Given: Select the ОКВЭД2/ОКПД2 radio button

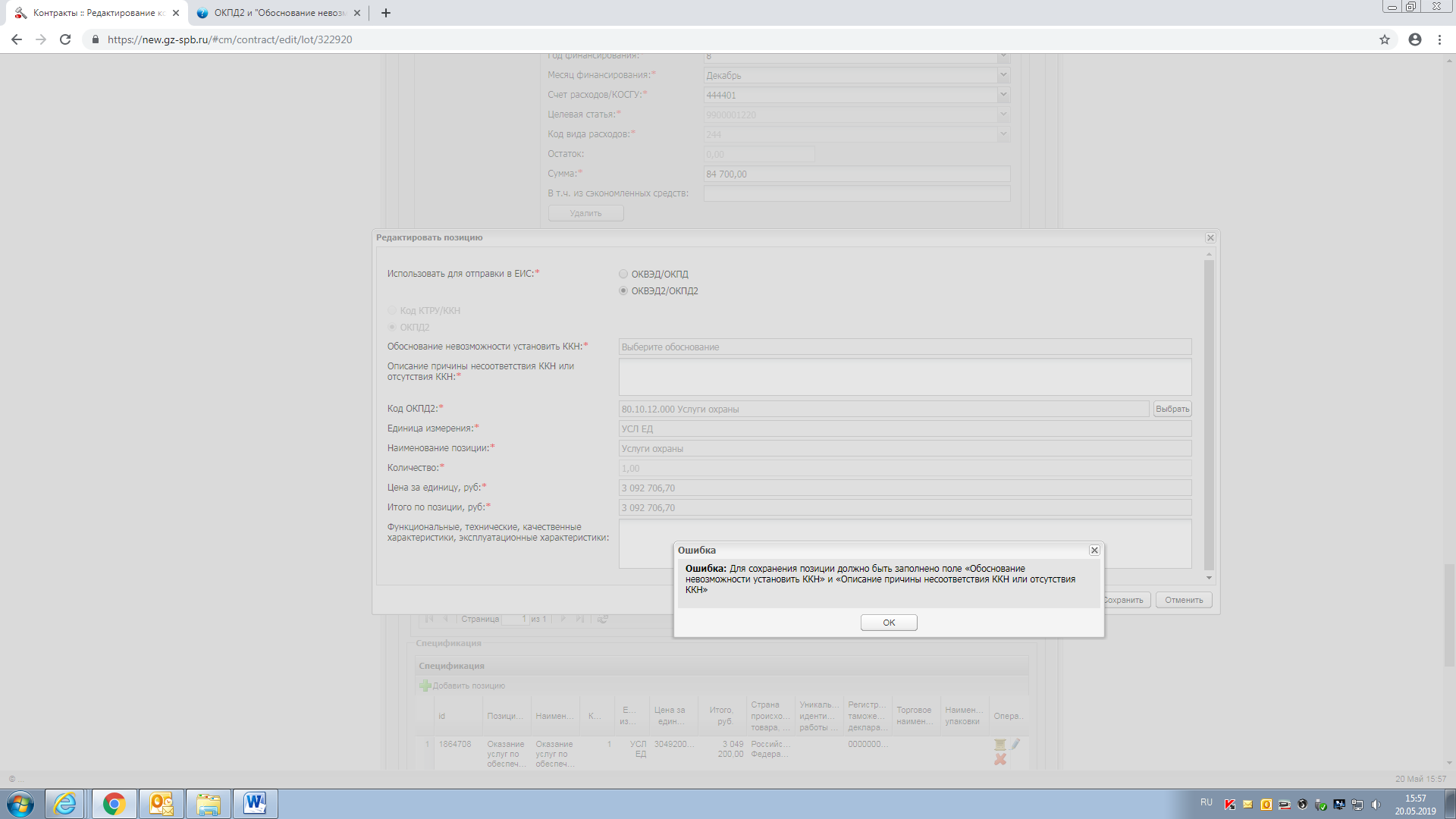Looking at the screenshot, I should pos(623,291).
